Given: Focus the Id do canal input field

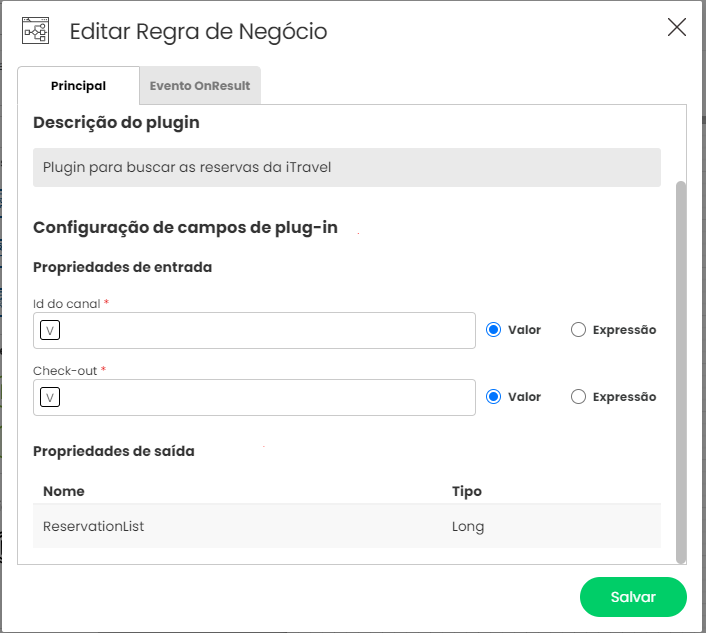Looking at the screenshot, I should click(x=254, y=330).
